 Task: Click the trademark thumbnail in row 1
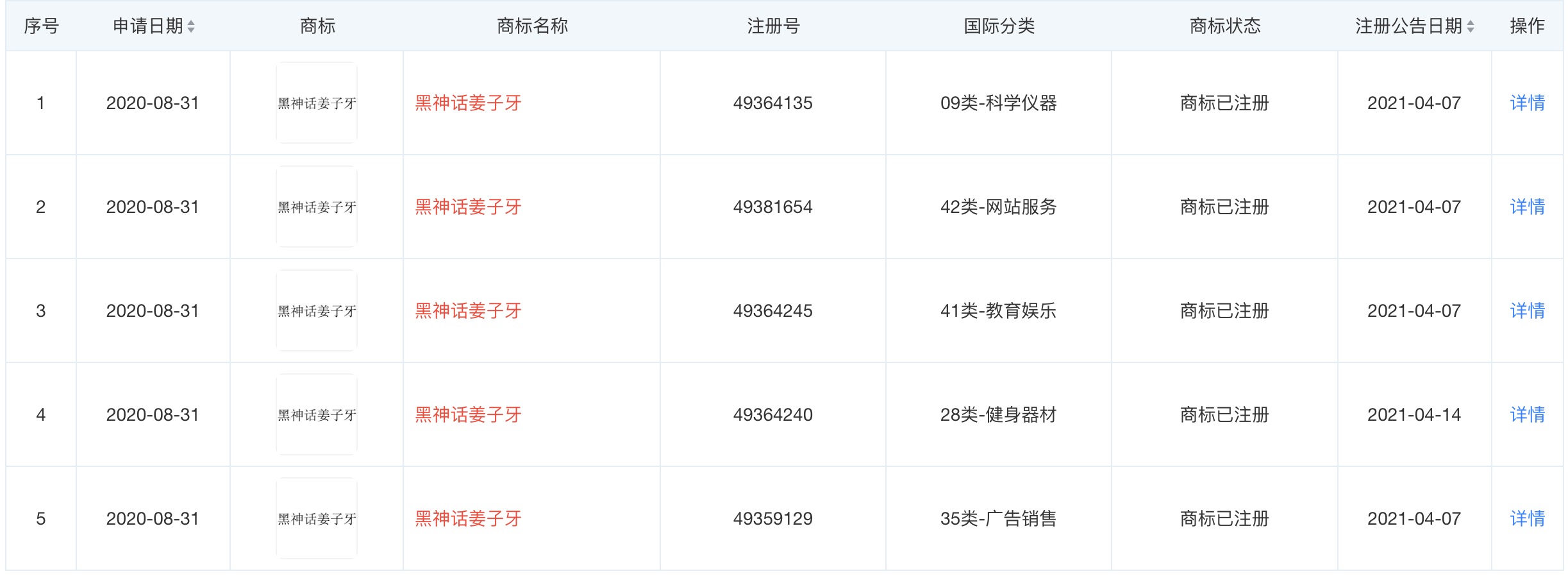(x=317, y=103)
